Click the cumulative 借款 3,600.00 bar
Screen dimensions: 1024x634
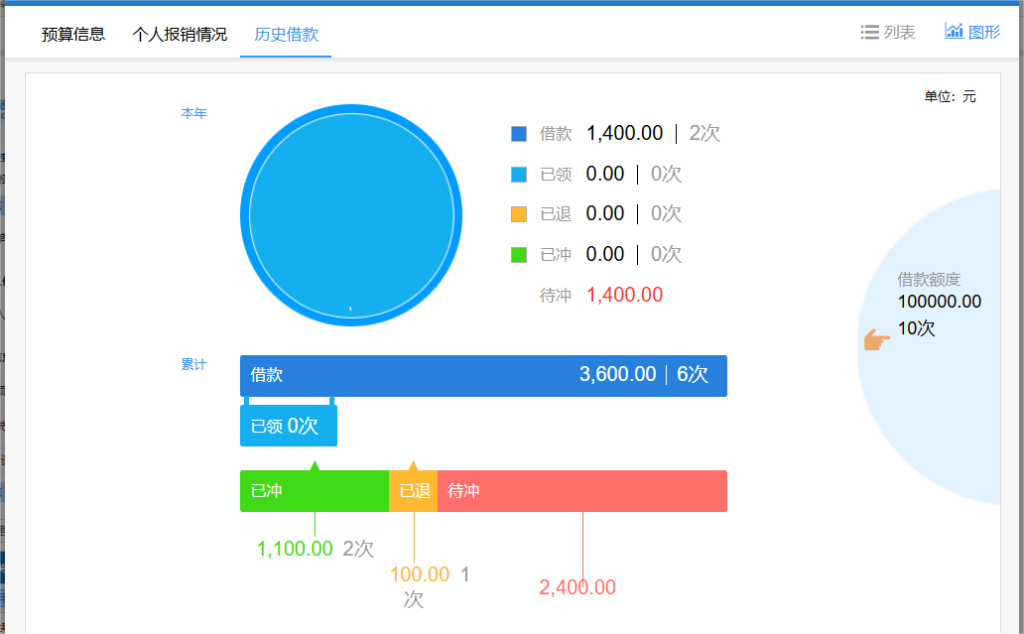click(x=483, y=375)
